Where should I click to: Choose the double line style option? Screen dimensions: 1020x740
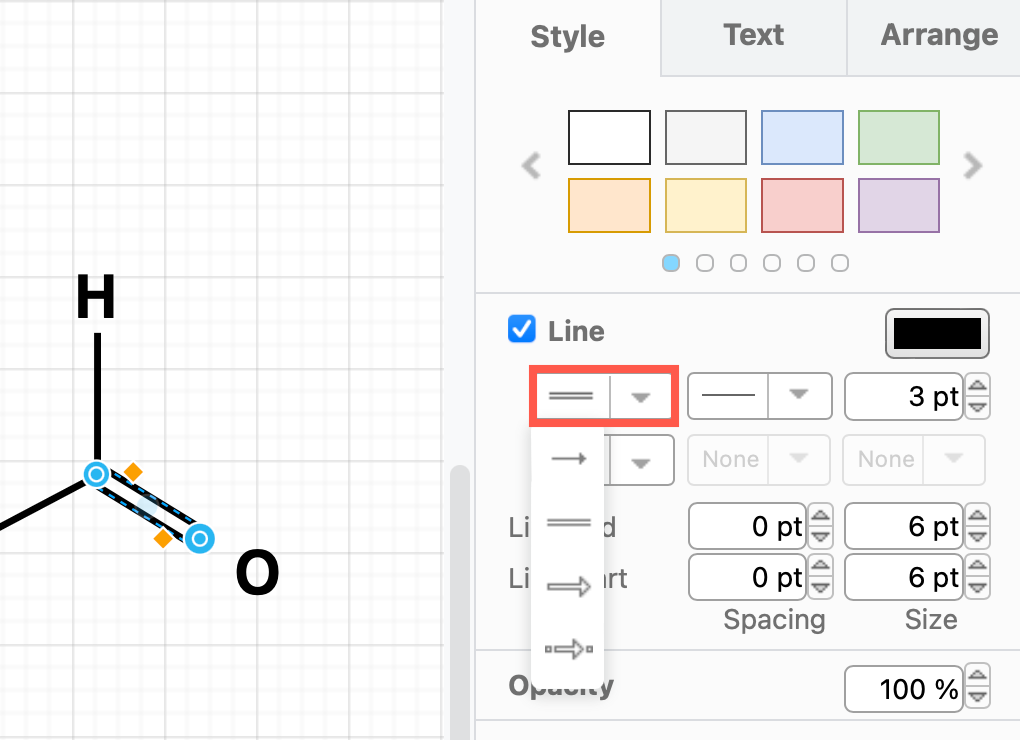point(568,521)
